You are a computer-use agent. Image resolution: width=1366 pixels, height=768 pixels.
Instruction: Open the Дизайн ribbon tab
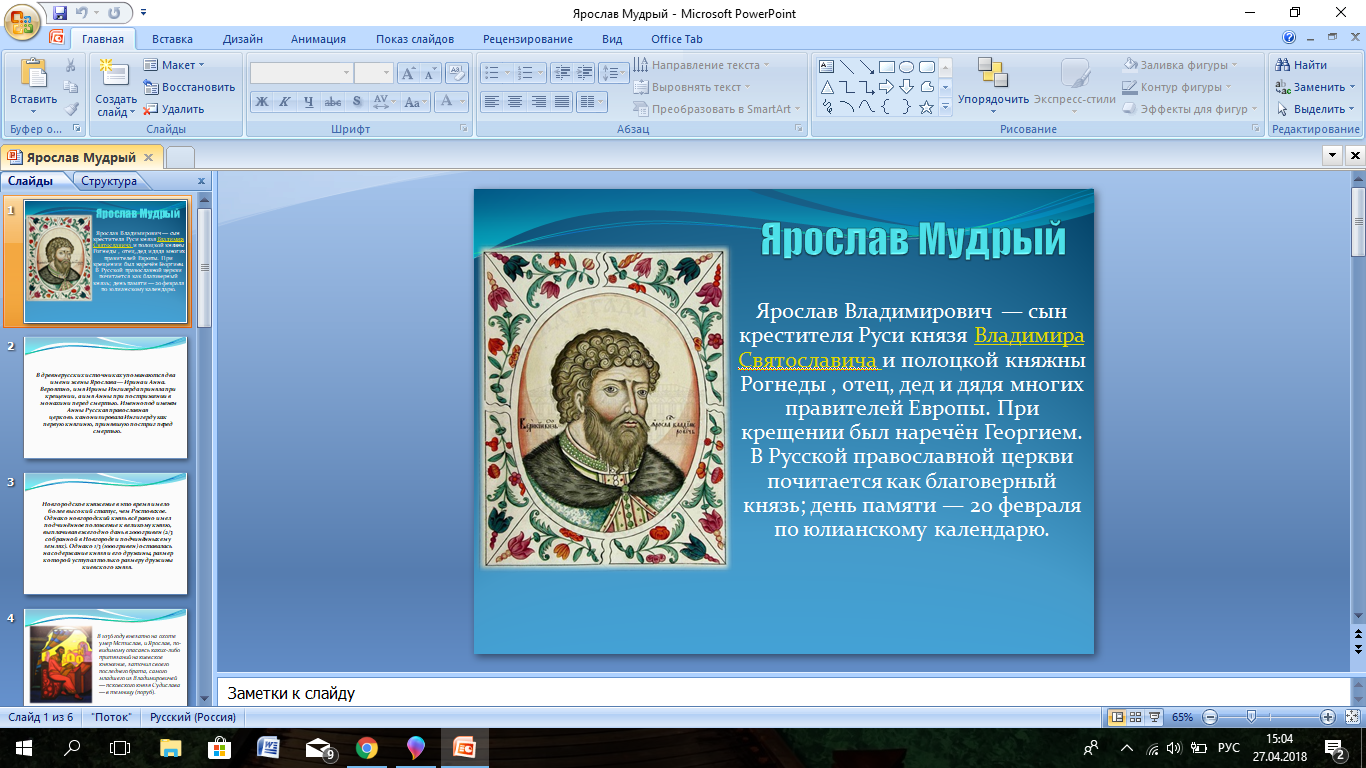point(243,39)
